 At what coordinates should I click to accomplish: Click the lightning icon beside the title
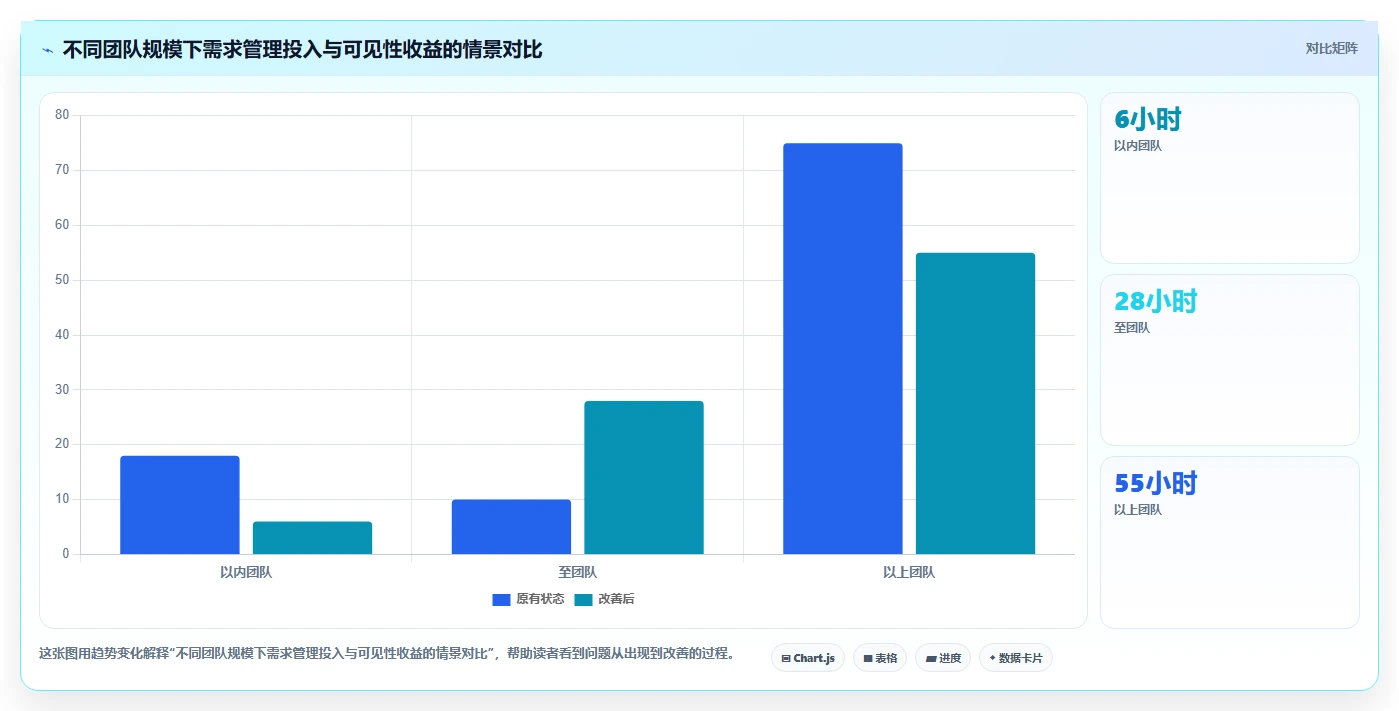(47, 49)
